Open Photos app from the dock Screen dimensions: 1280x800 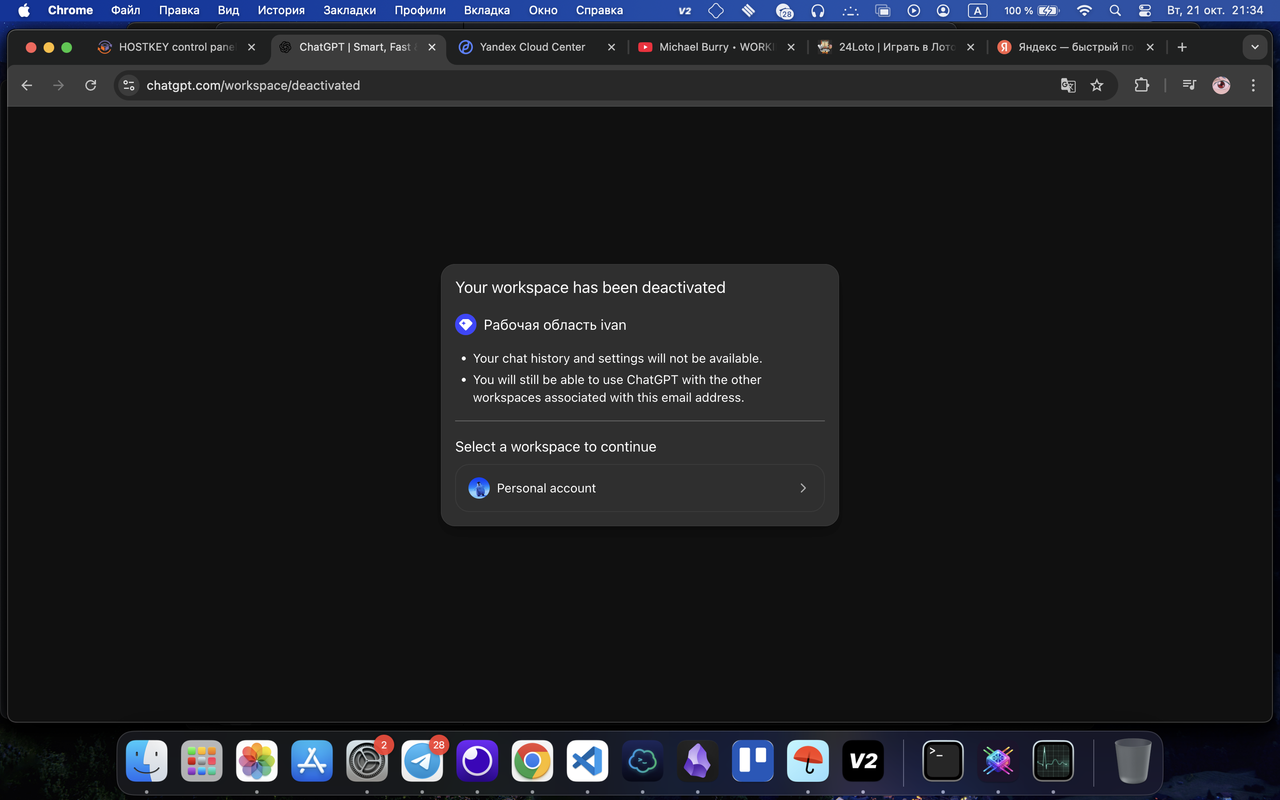click(257, 762)
